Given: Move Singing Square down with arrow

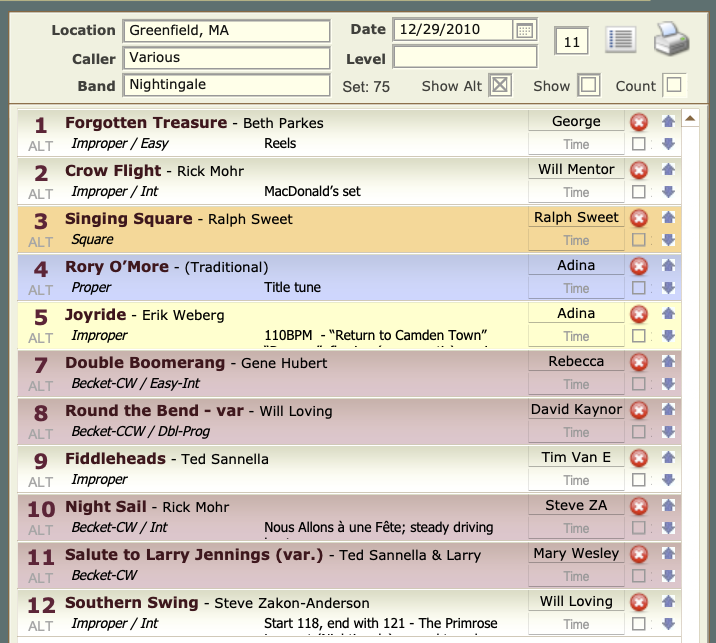Looking at the screenshot, I should (x=668, y=240).
